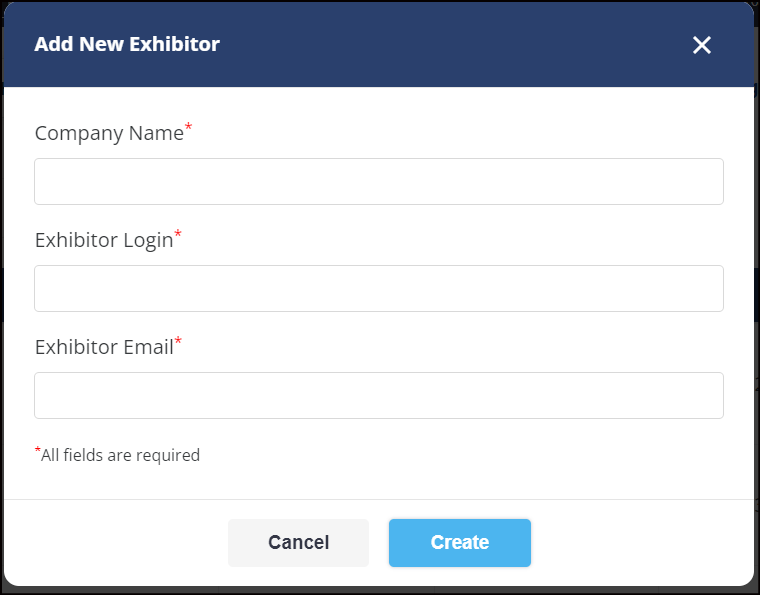
Task: Select the Exhibitor Email input field
Action: point(379,395)
